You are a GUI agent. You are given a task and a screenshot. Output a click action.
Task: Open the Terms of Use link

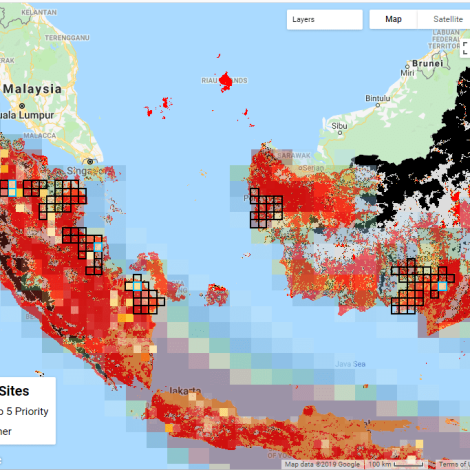pos(453,464)
